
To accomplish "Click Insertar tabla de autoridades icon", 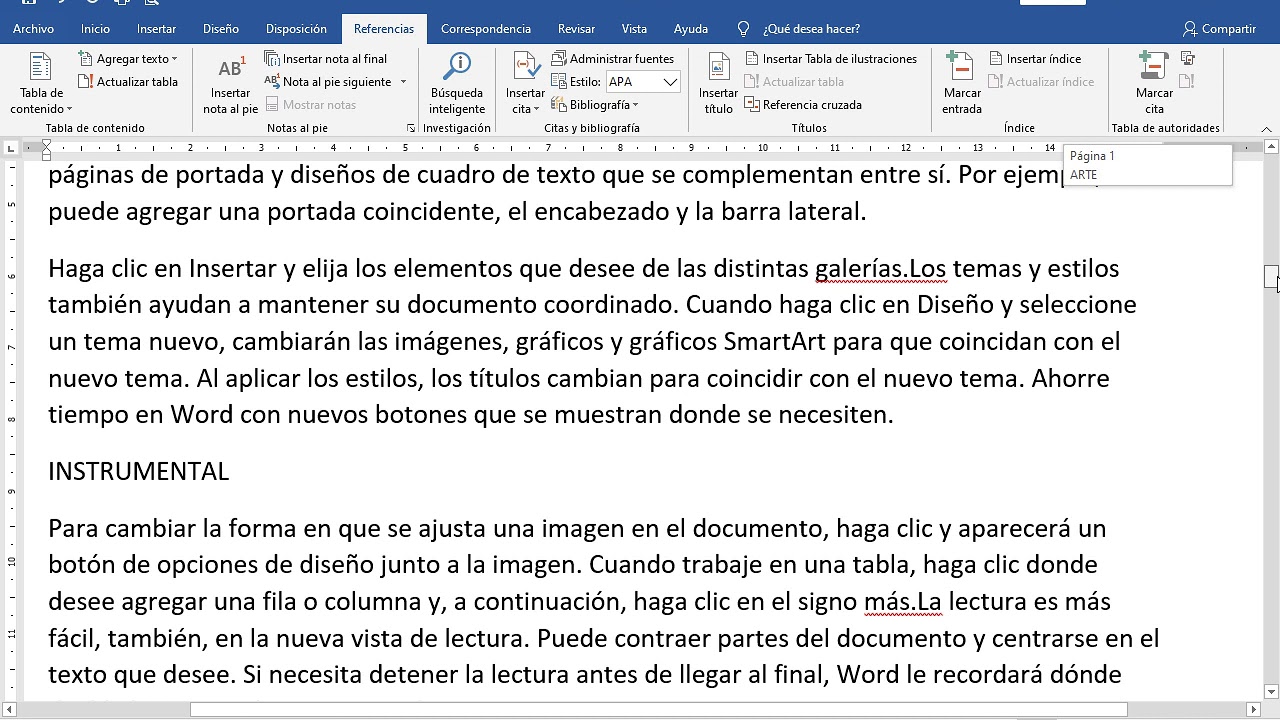I will [x=1188, y=59].
